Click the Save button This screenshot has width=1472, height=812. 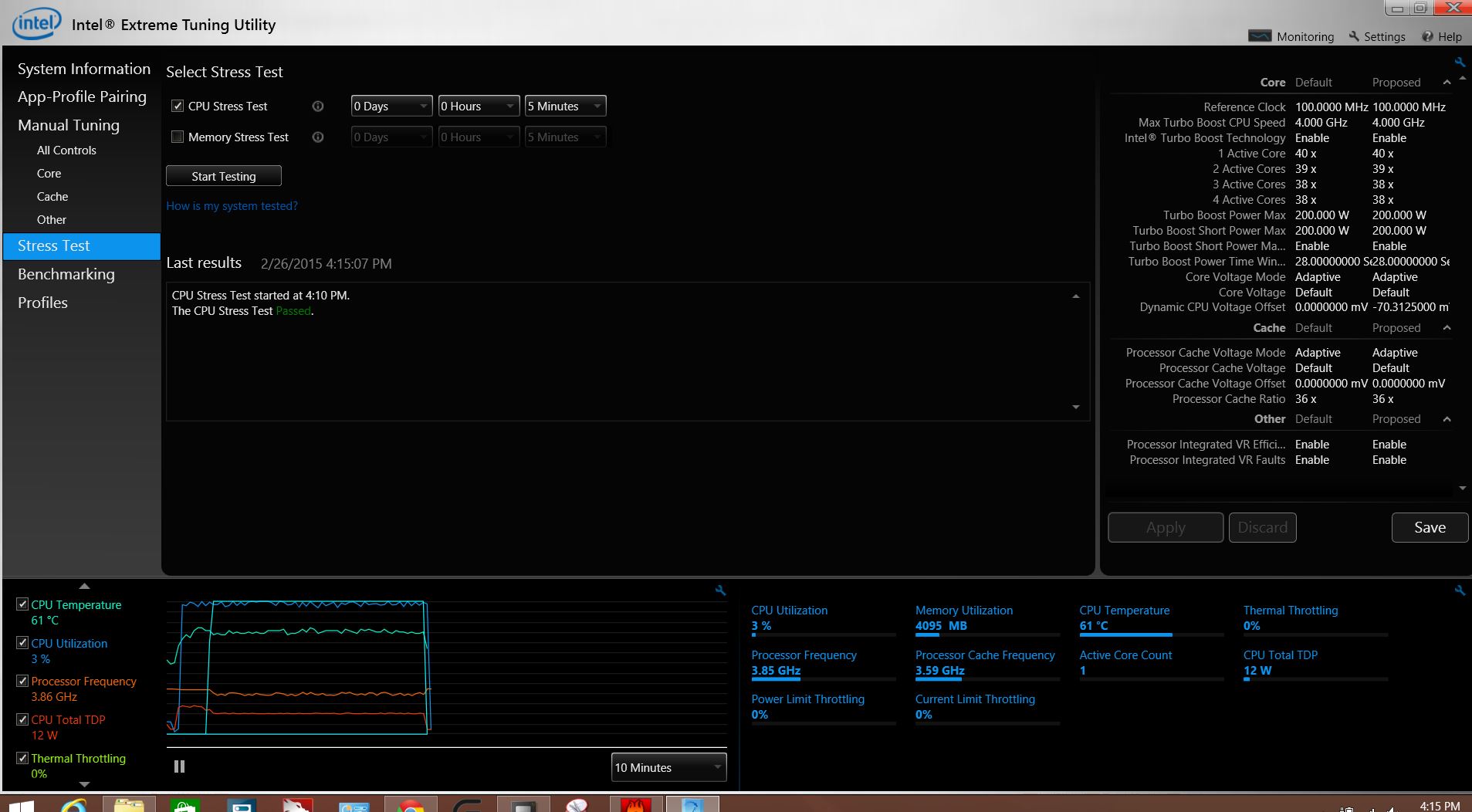1430,527
